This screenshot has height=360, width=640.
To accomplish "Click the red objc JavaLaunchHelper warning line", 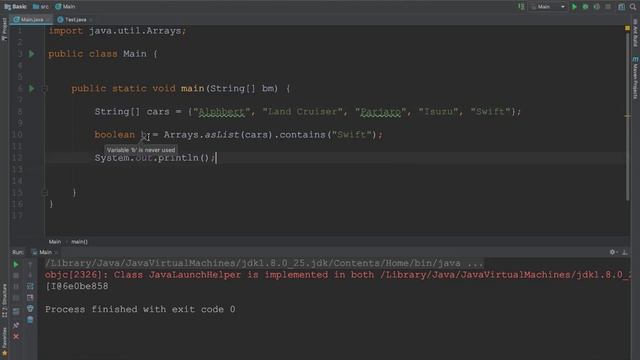I will coord(337,275).
